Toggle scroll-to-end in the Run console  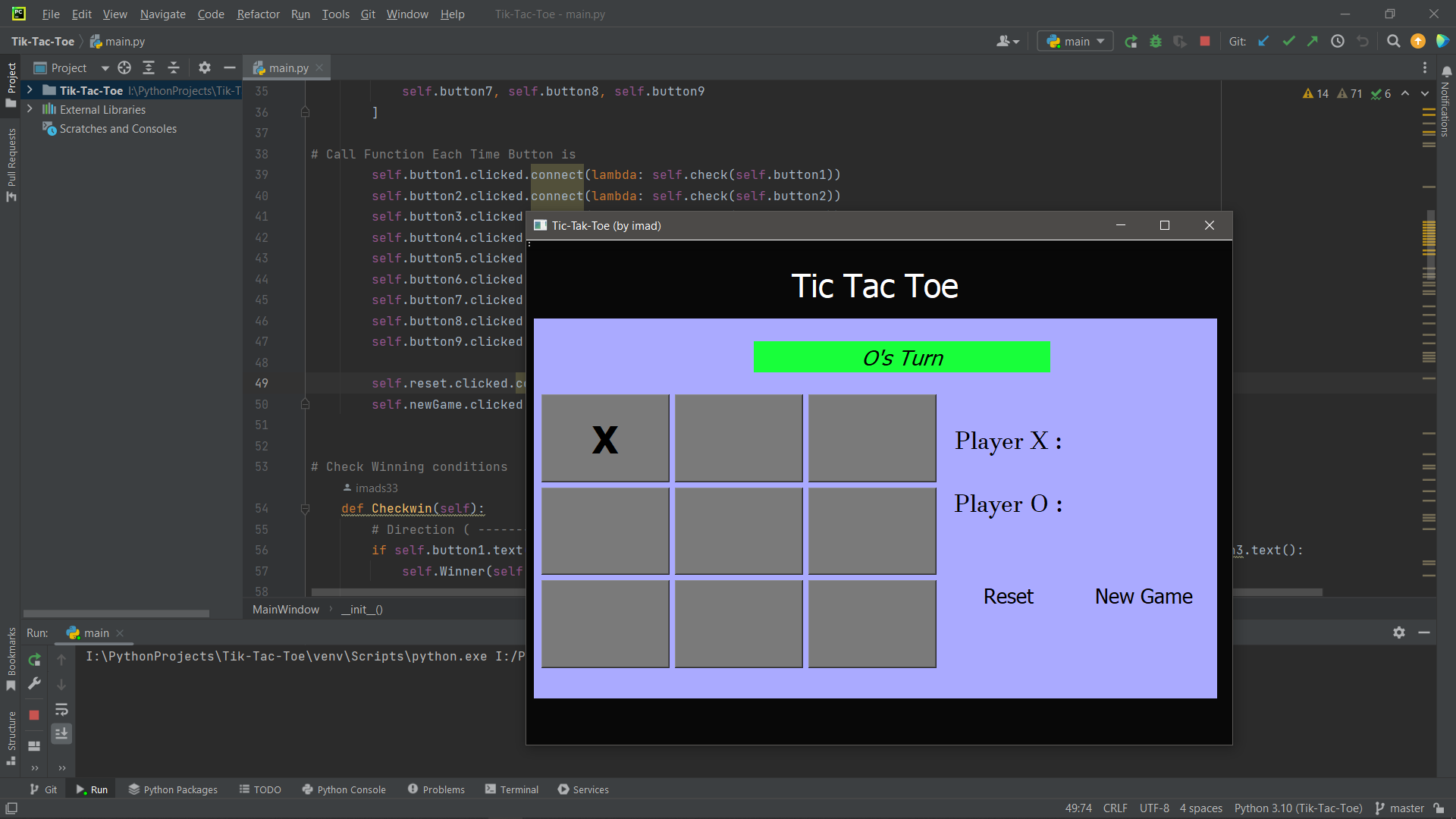point(61,733)
